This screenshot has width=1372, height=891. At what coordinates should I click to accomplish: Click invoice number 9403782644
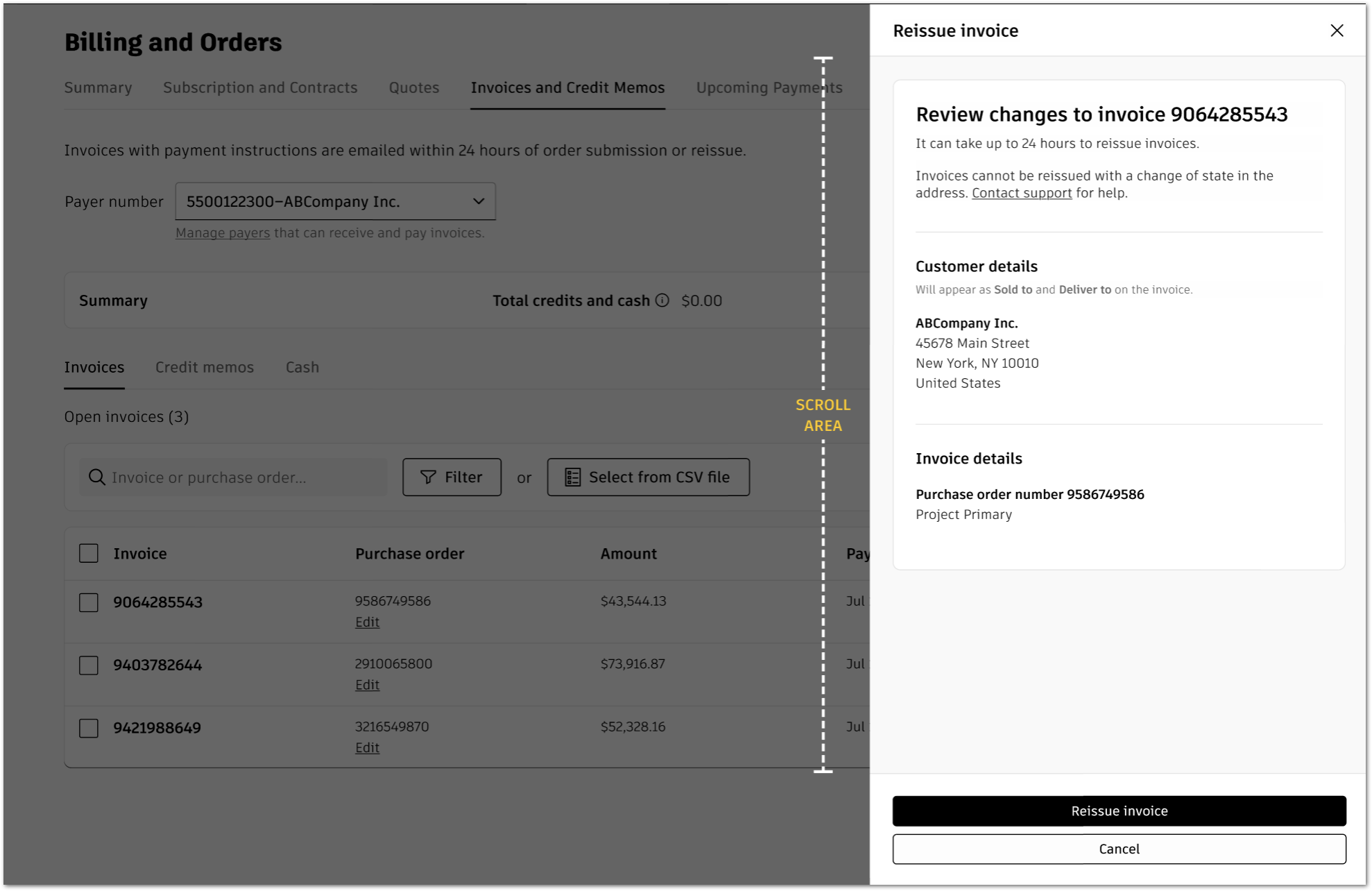click(157, 665)
